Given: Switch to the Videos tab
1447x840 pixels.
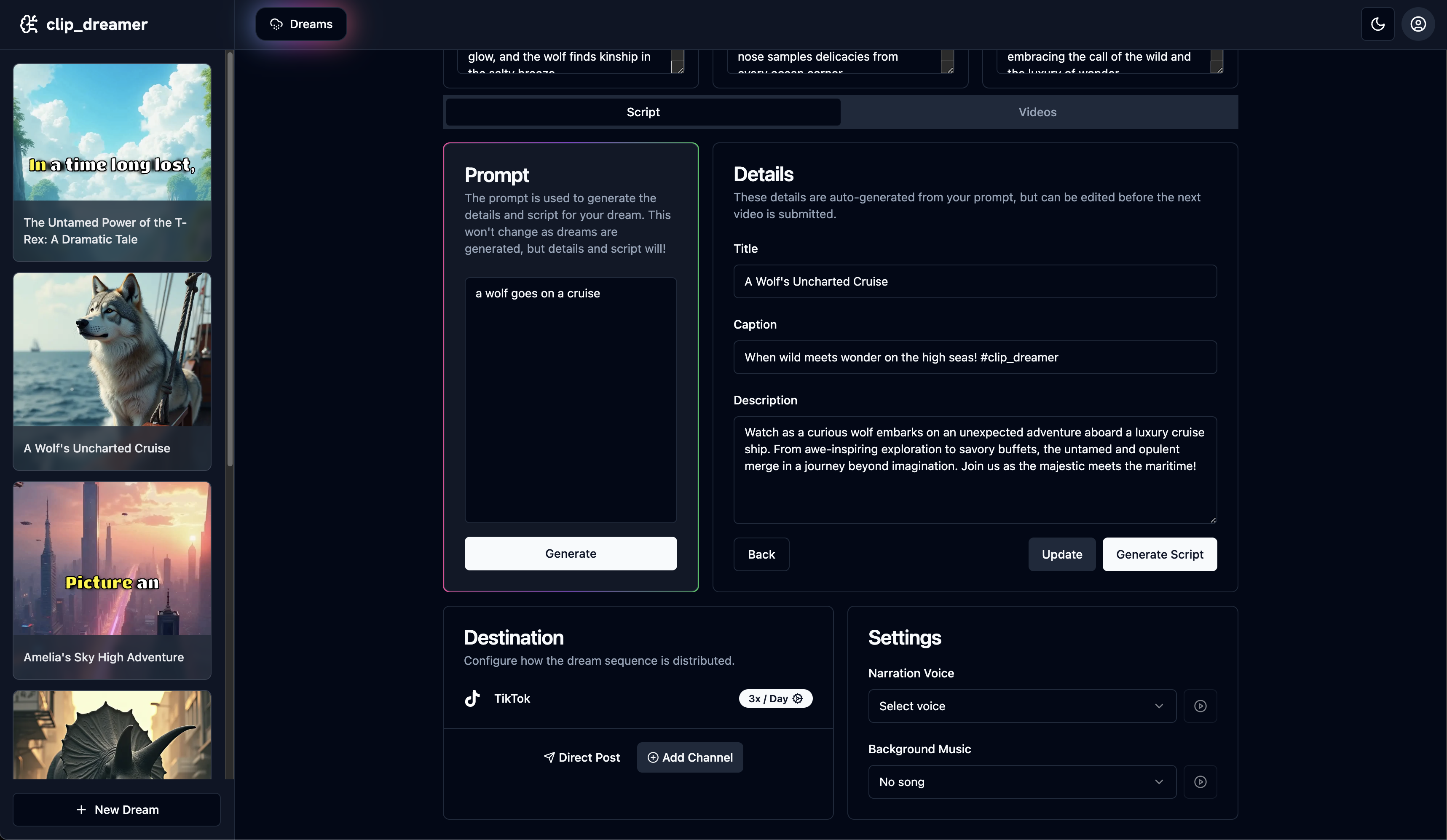Looking at the screenshot, I should (1037, 112).
